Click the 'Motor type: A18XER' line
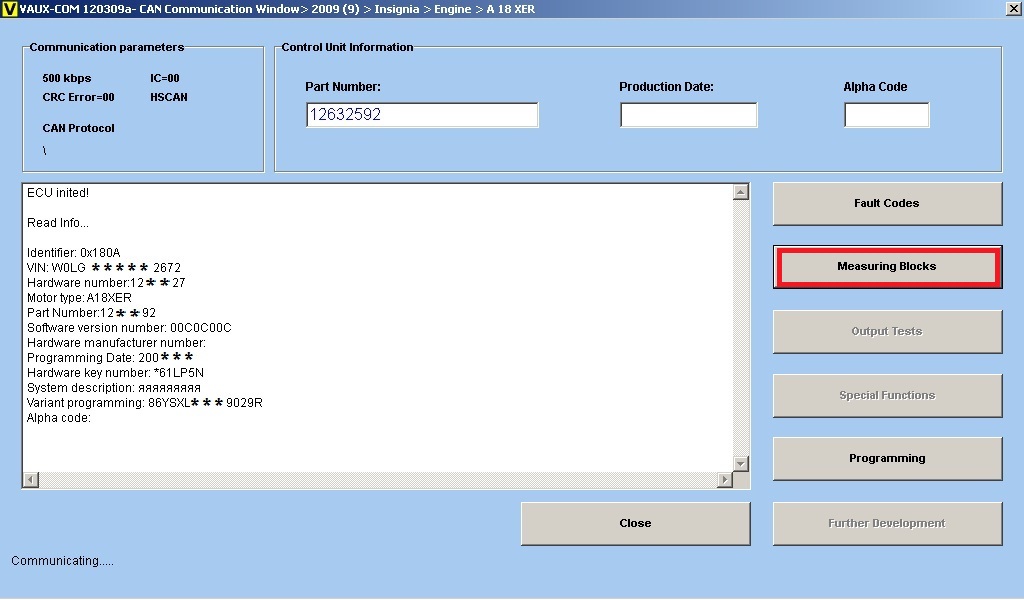1024x600 pixels. 79,298
